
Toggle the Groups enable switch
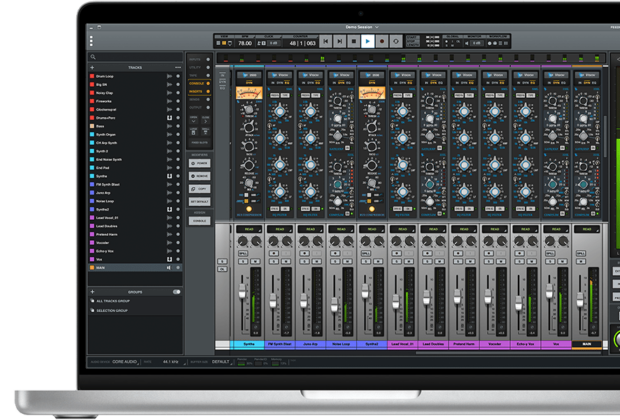point(177,292)
